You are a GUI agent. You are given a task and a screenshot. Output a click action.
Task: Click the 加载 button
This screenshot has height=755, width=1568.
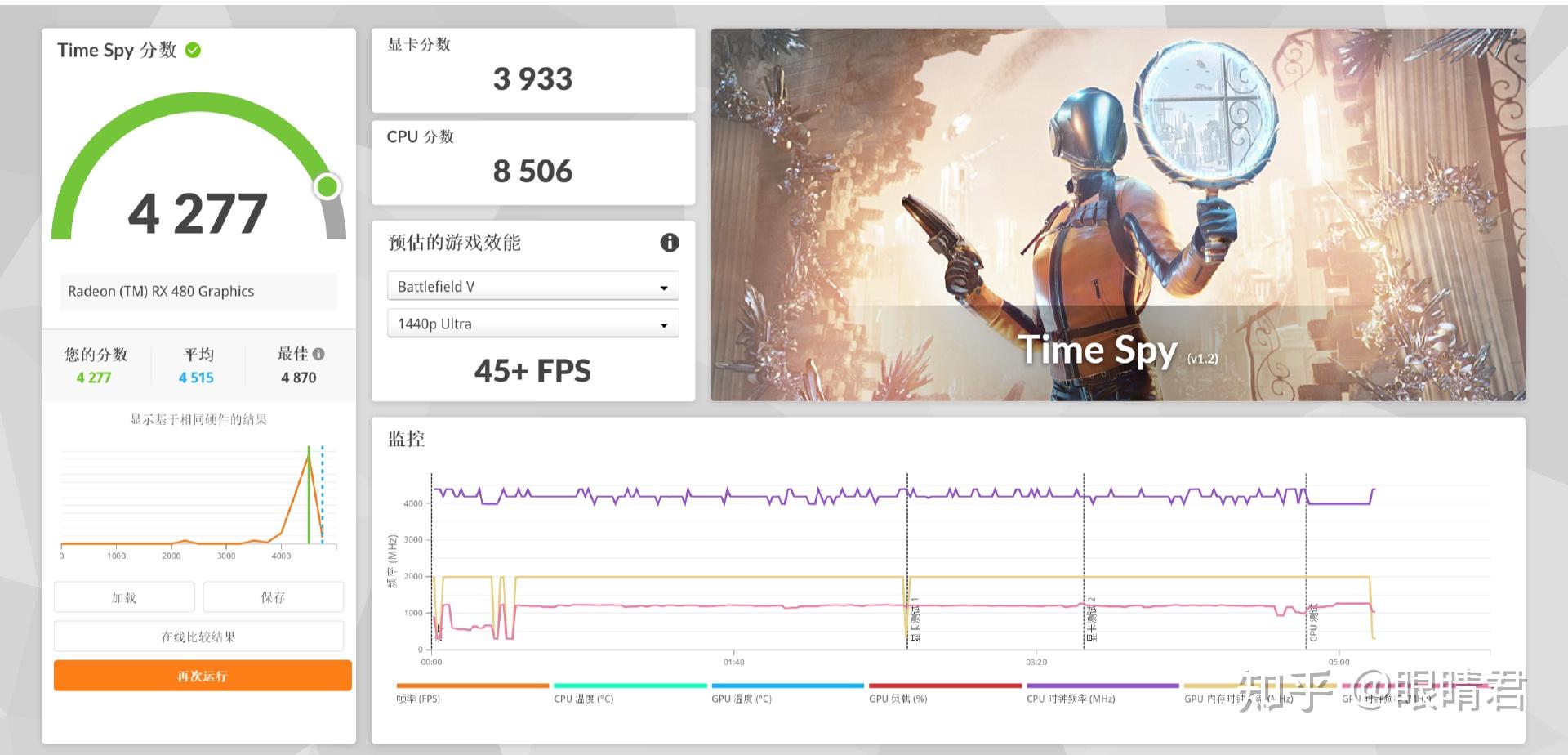click(124, 597)
